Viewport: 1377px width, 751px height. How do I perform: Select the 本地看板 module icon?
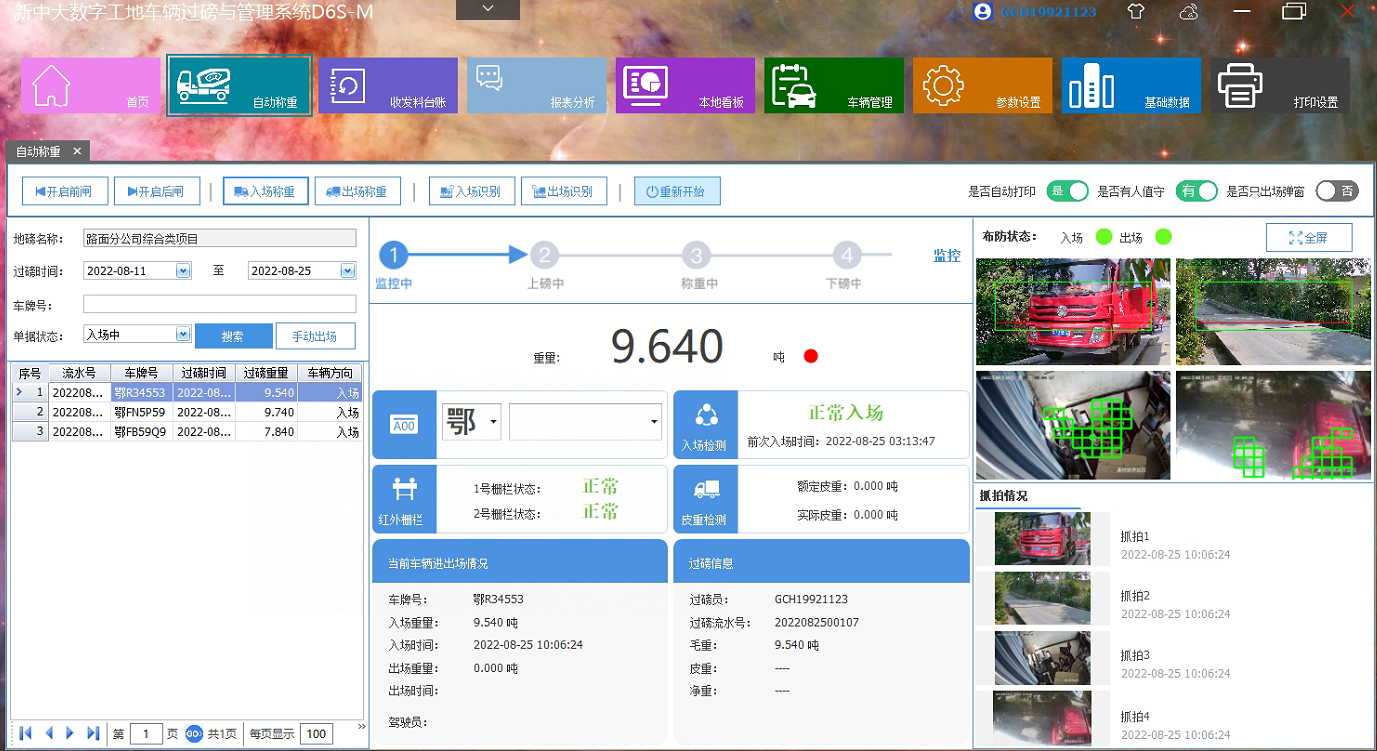pos(685,85)
